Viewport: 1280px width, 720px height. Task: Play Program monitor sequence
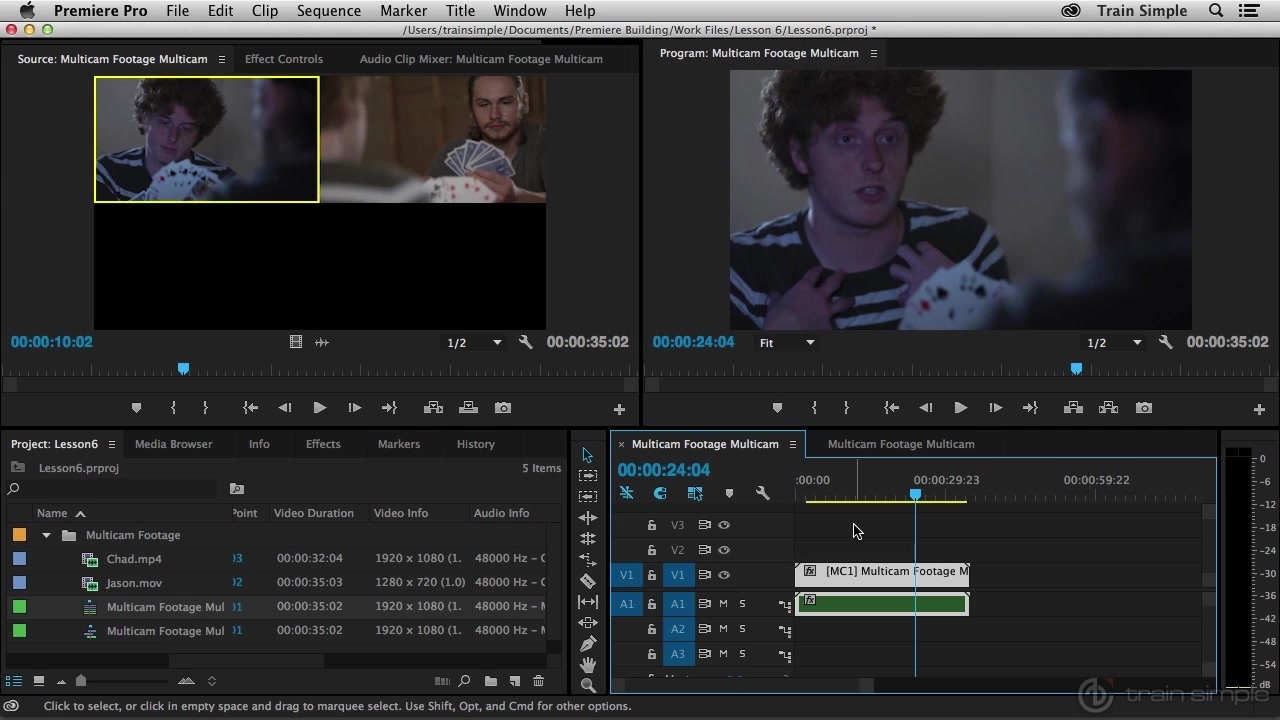coord(960,408)
